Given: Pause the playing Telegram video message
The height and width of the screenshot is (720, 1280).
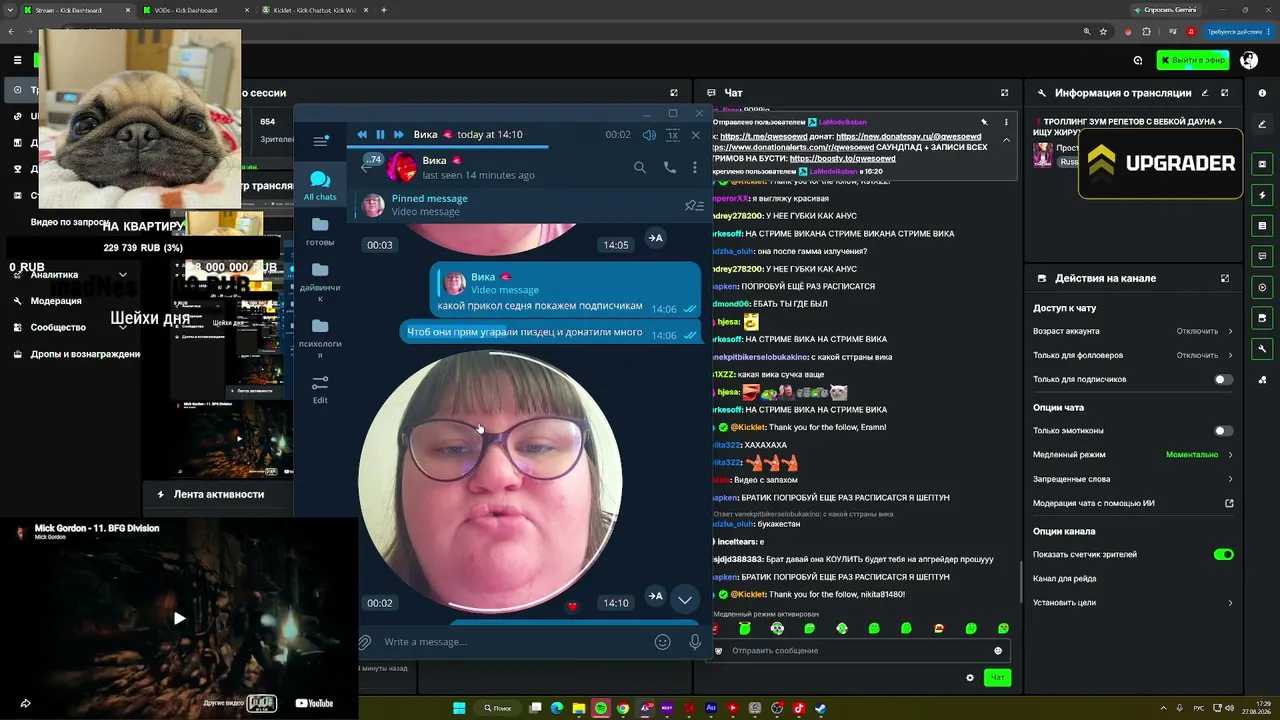Looking at the screenshot, I should point(380,135).
